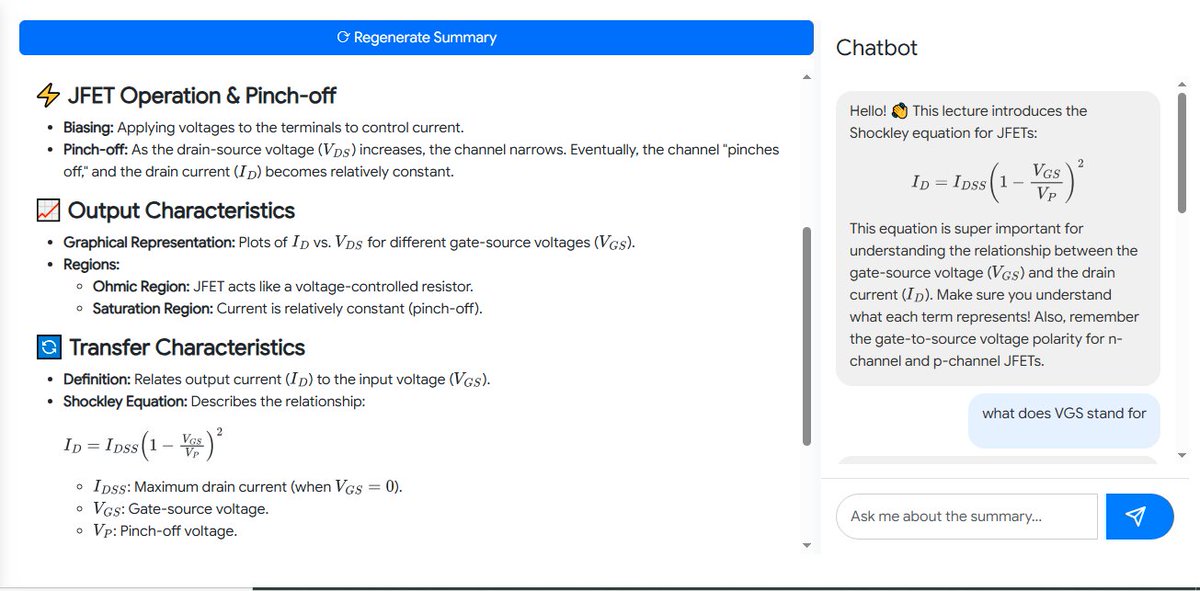Click the blue refresh icon beside Transfer Characteristics
The width and height of the screenshot is (1200, 591).
pyautogui.click(x=49, y=347)
